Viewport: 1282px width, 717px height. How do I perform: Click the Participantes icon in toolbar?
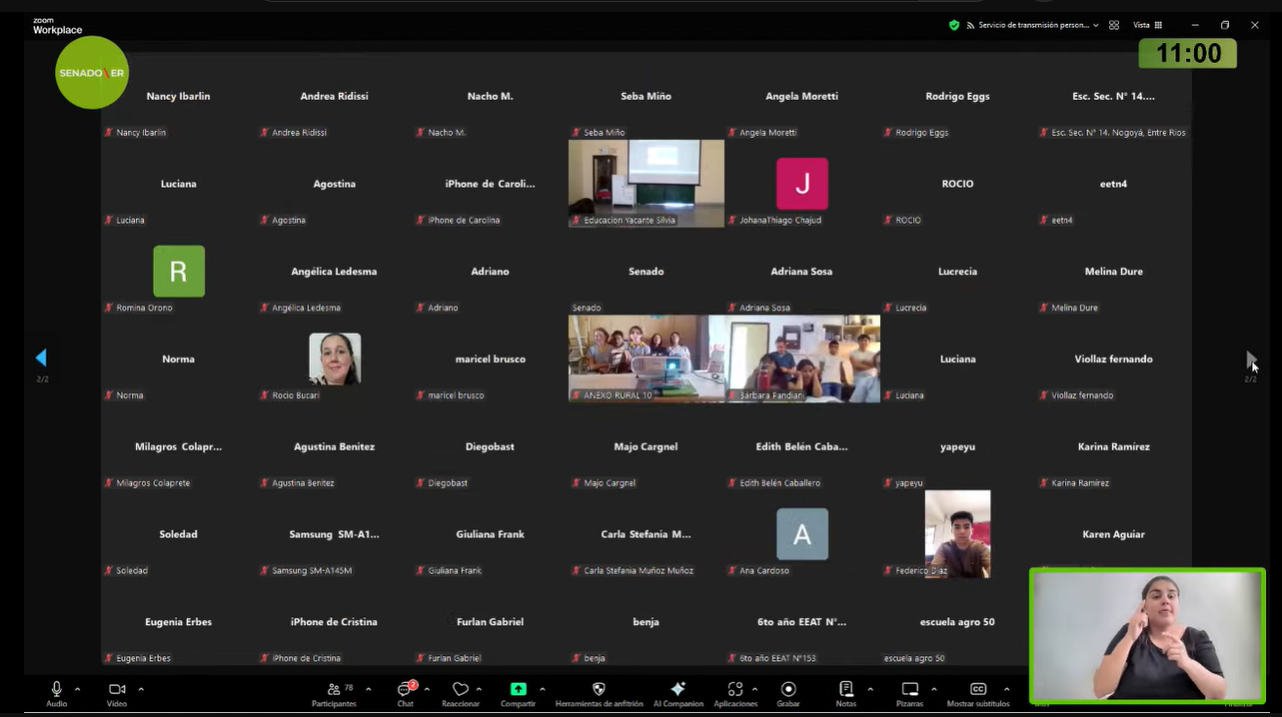(334, 690)
